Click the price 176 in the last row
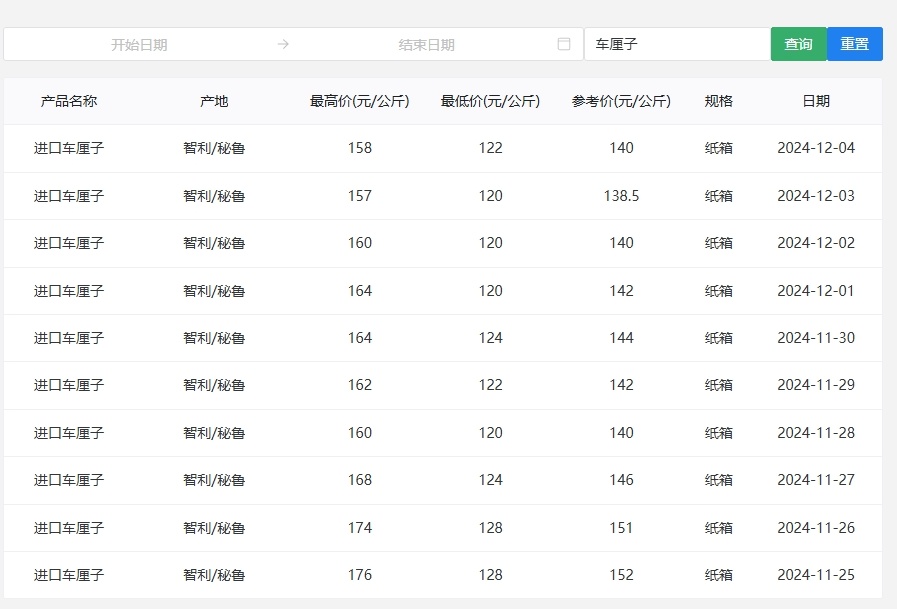The image size is (897, 609). [359, 575]
